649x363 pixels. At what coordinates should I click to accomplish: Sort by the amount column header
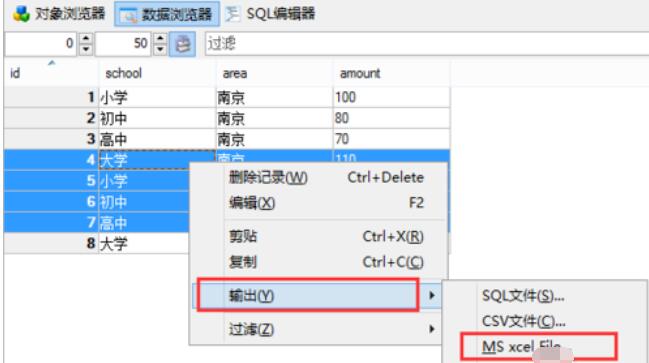391,73
